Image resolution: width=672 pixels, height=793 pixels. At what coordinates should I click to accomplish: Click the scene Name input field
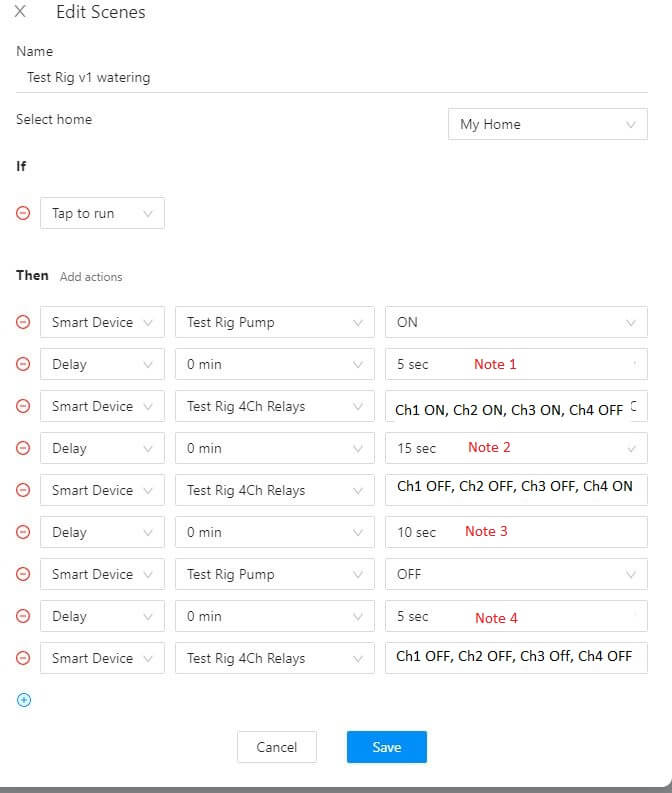click(330, 77)
